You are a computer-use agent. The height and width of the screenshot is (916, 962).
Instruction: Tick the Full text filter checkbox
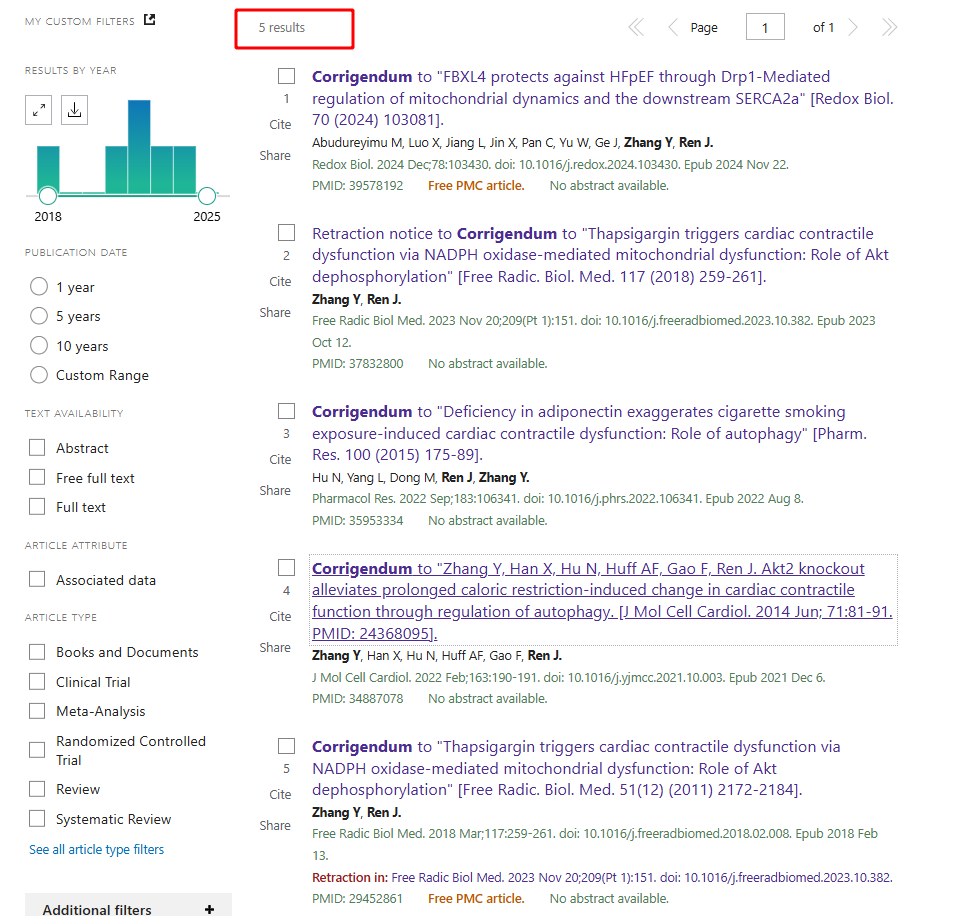pos(37,507)
